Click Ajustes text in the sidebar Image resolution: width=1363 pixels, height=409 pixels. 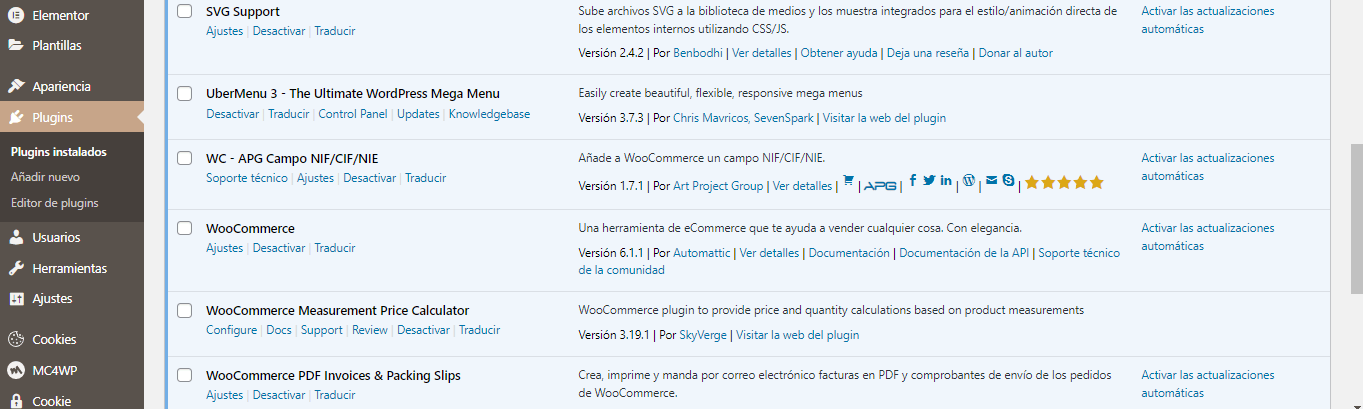click(x=52, y=298)
